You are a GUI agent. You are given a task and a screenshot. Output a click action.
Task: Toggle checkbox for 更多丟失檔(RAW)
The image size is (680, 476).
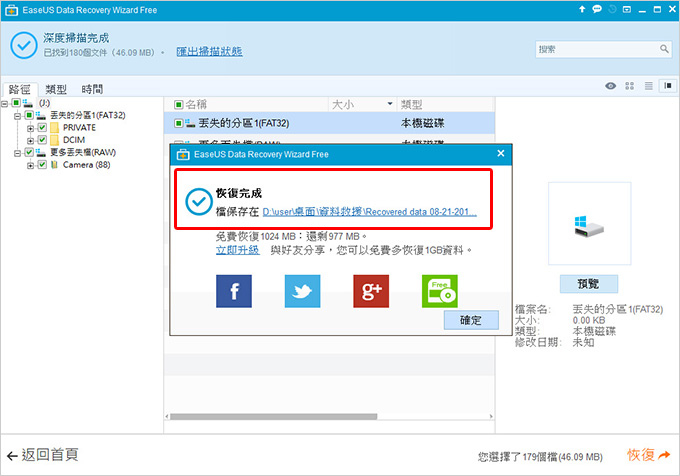click(x=29, y=152)
